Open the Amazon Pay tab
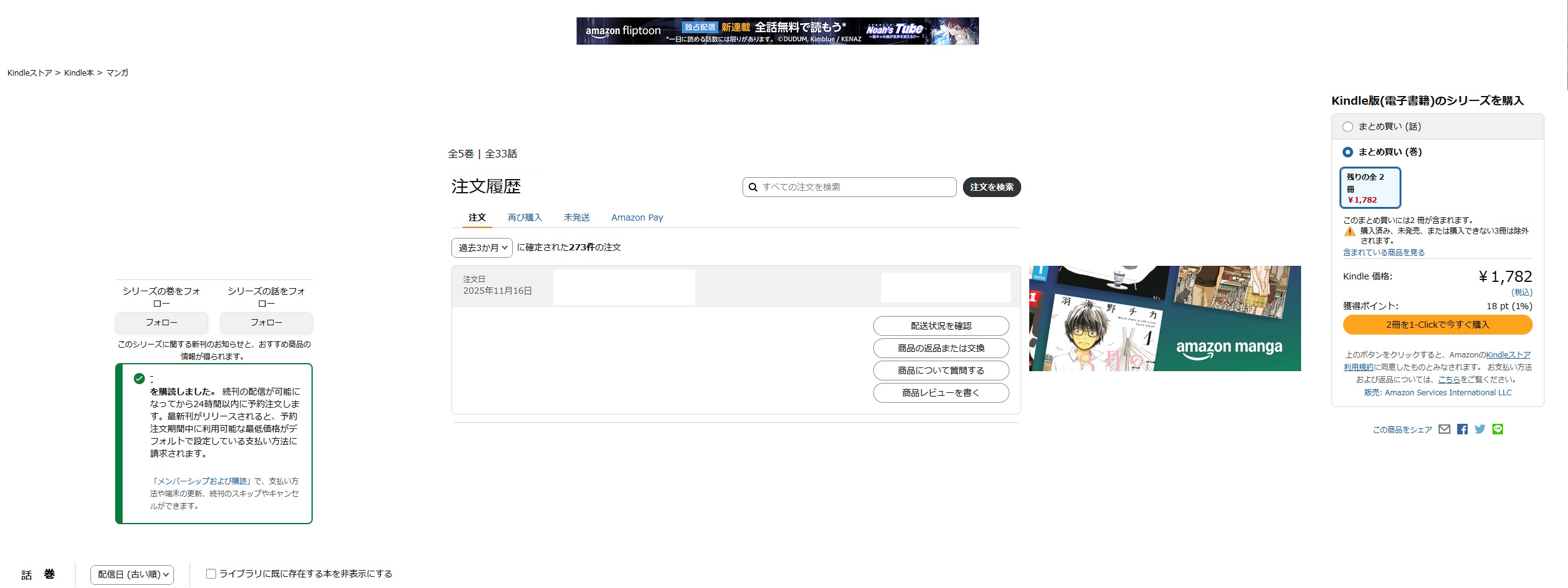 click(x=637, y=217)
